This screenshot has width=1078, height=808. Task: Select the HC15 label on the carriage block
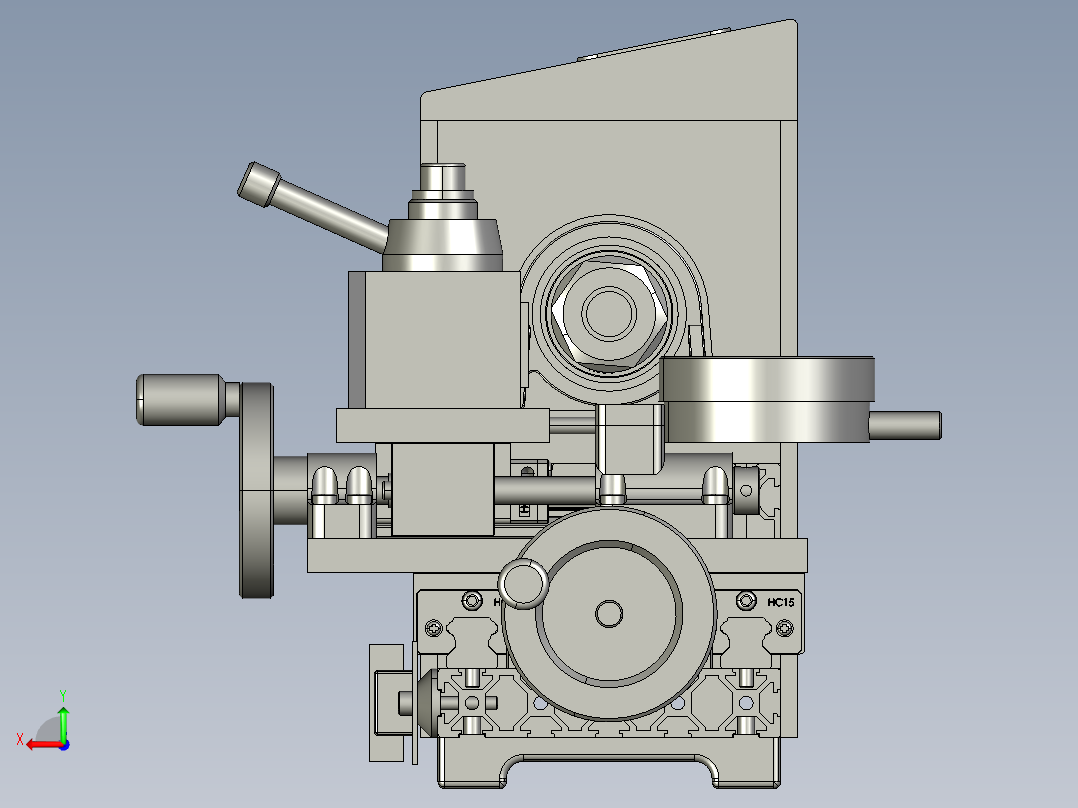coord(781,602)
